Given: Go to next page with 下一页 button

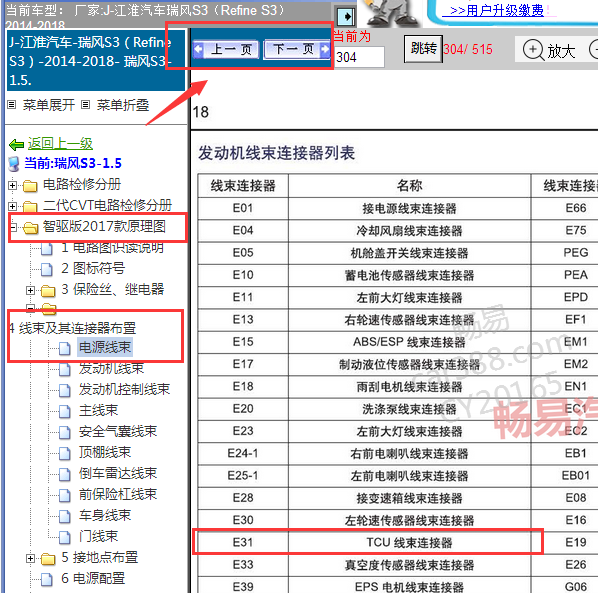Looking at the screenshot, I should [297, 49].
